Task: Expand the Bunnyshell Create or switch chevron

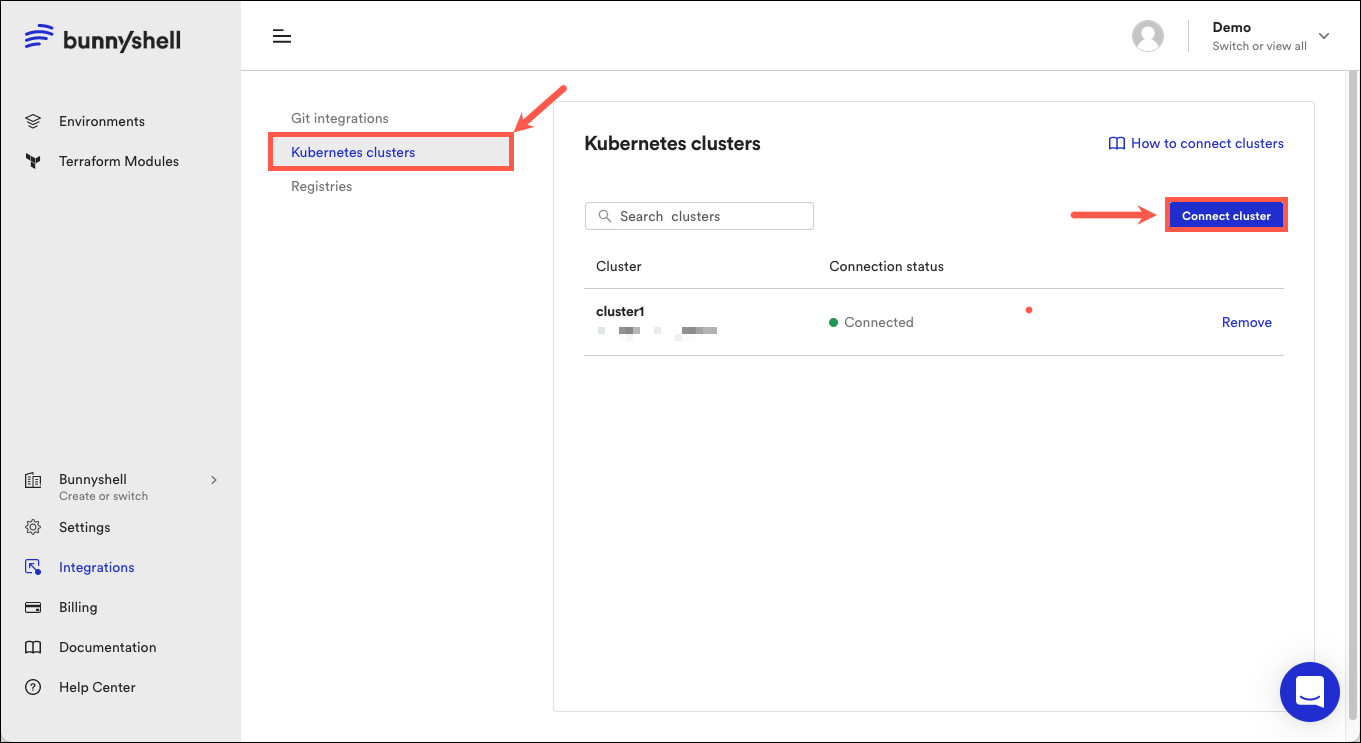Action: click(x=213, y=480)
